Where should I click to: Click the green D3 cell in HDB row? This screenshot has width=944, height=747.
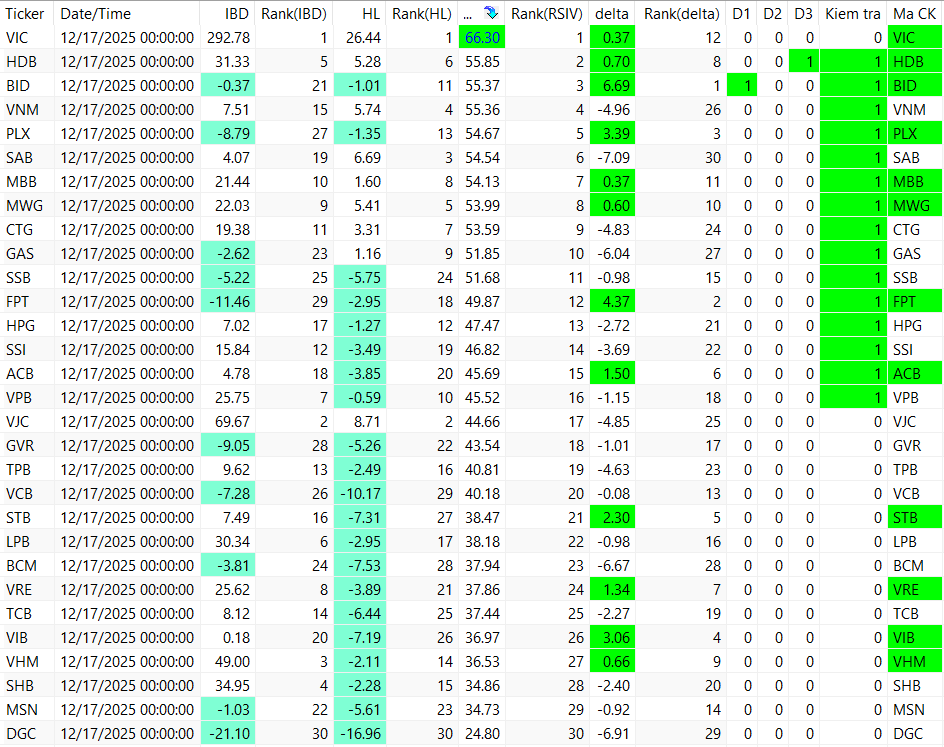tap(803, 62)
